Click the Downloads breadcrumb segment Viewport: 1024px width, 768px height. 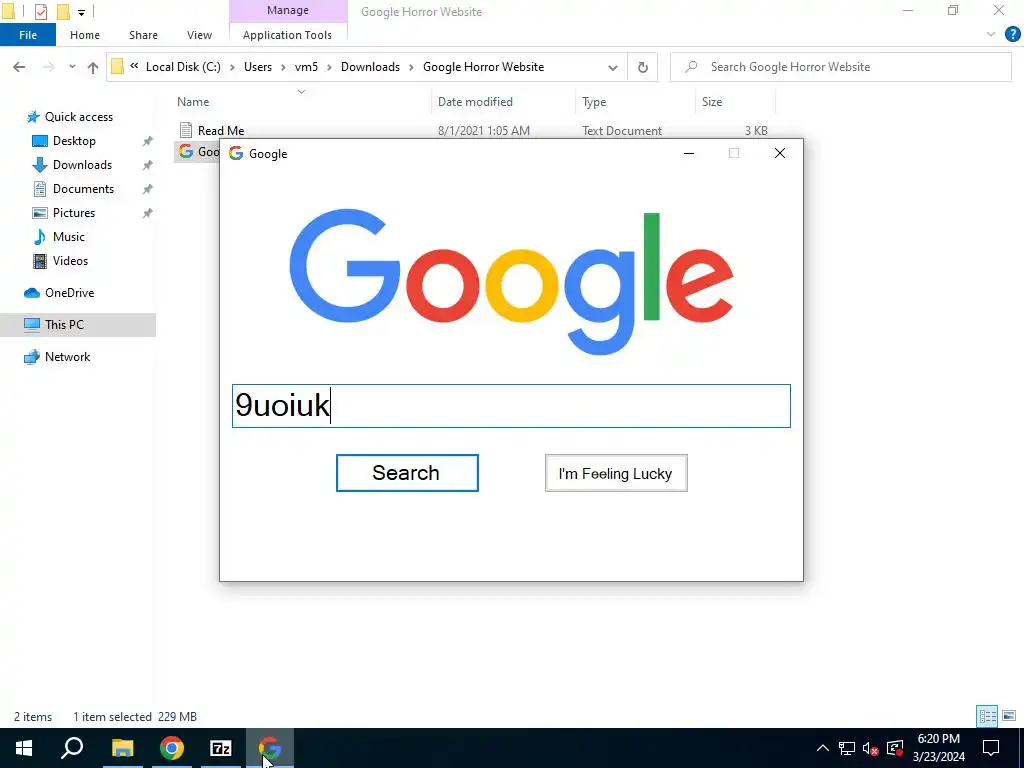(x=370, y=67)
